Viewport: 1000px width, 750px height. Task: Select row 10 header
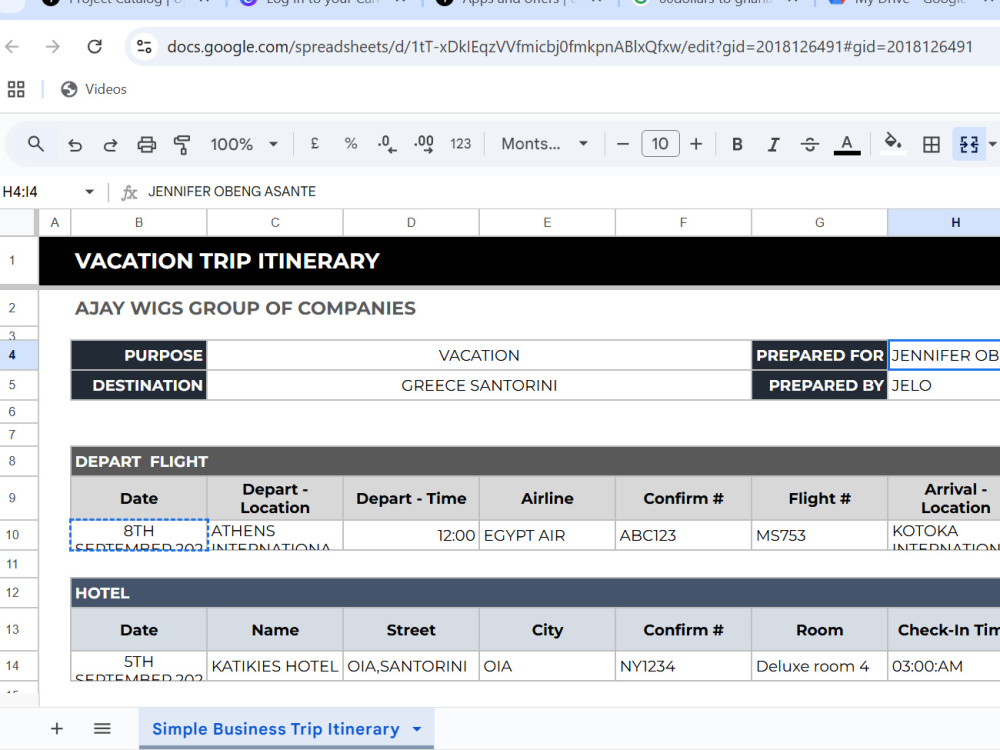tap(18, 535)
